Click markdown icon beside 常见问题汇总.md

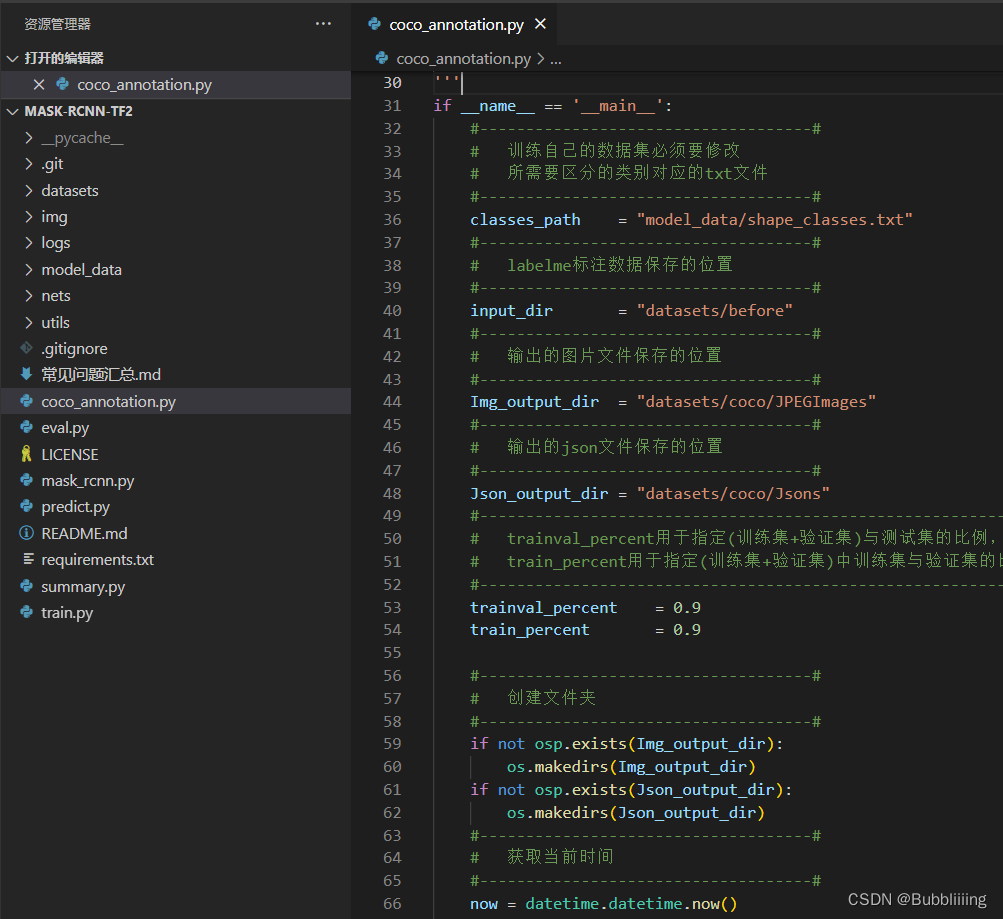tap(27, 374)
